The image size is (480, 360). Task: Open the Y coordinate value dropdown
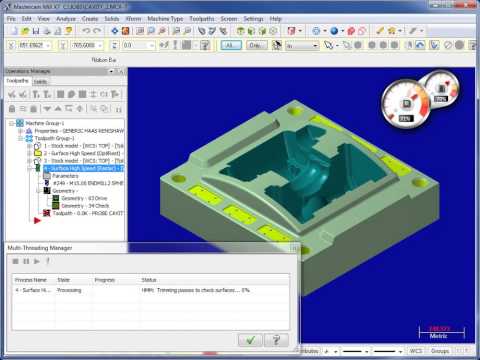tap(100, 45)
